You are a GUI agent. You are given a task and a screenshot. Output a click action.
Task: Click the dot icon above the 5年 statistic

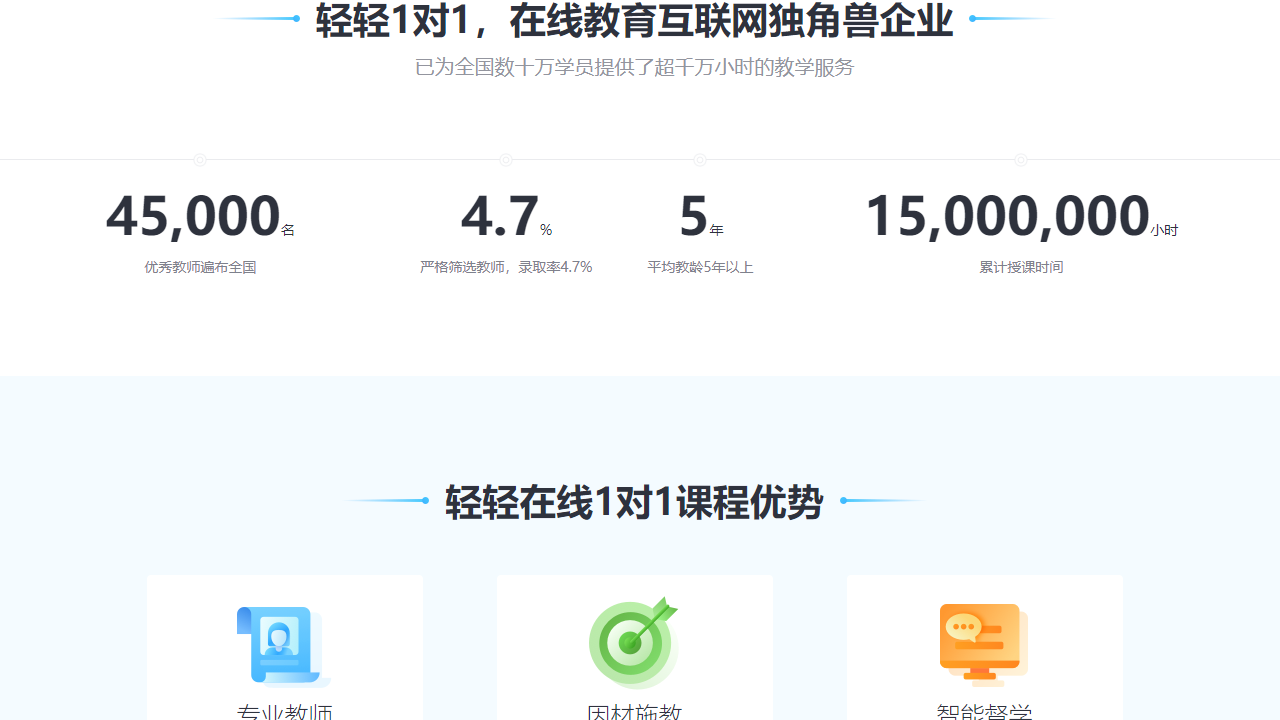(700, 160)
